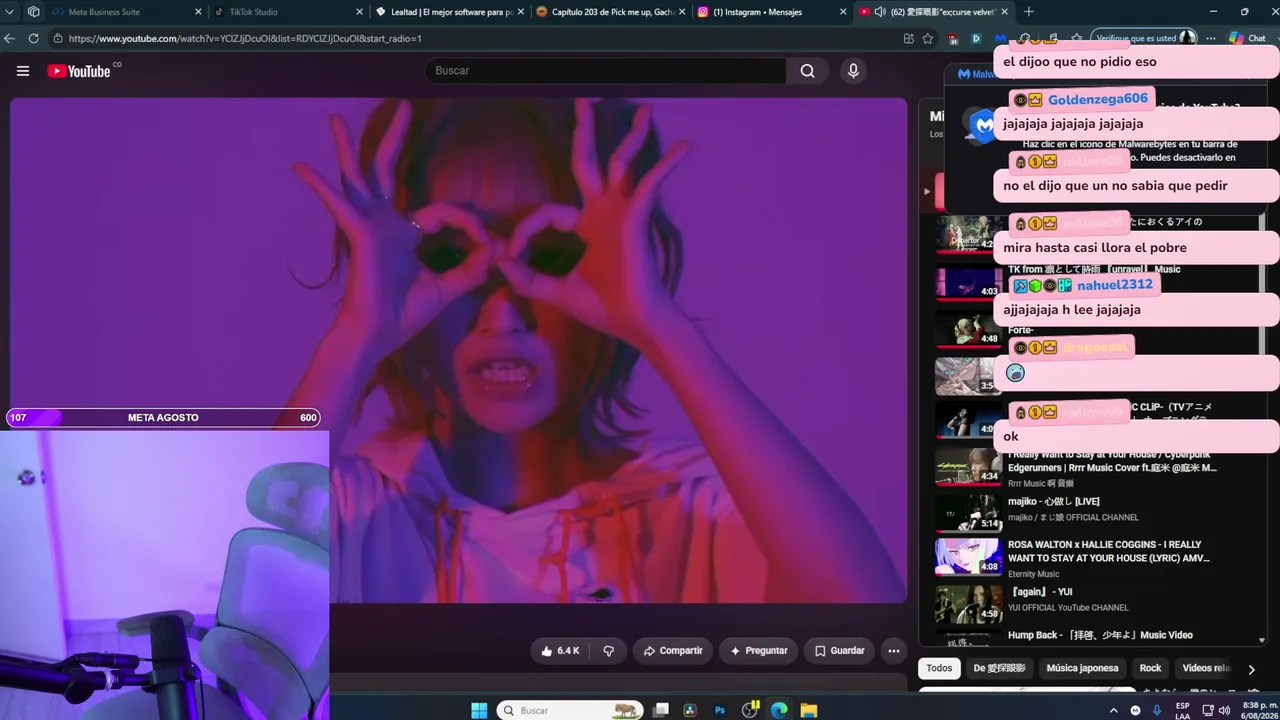Open Task View on the taskbar
Image resolution: width=1280 pixels, height=720 pixels.
pyautogui.click(x=660, y=710)
